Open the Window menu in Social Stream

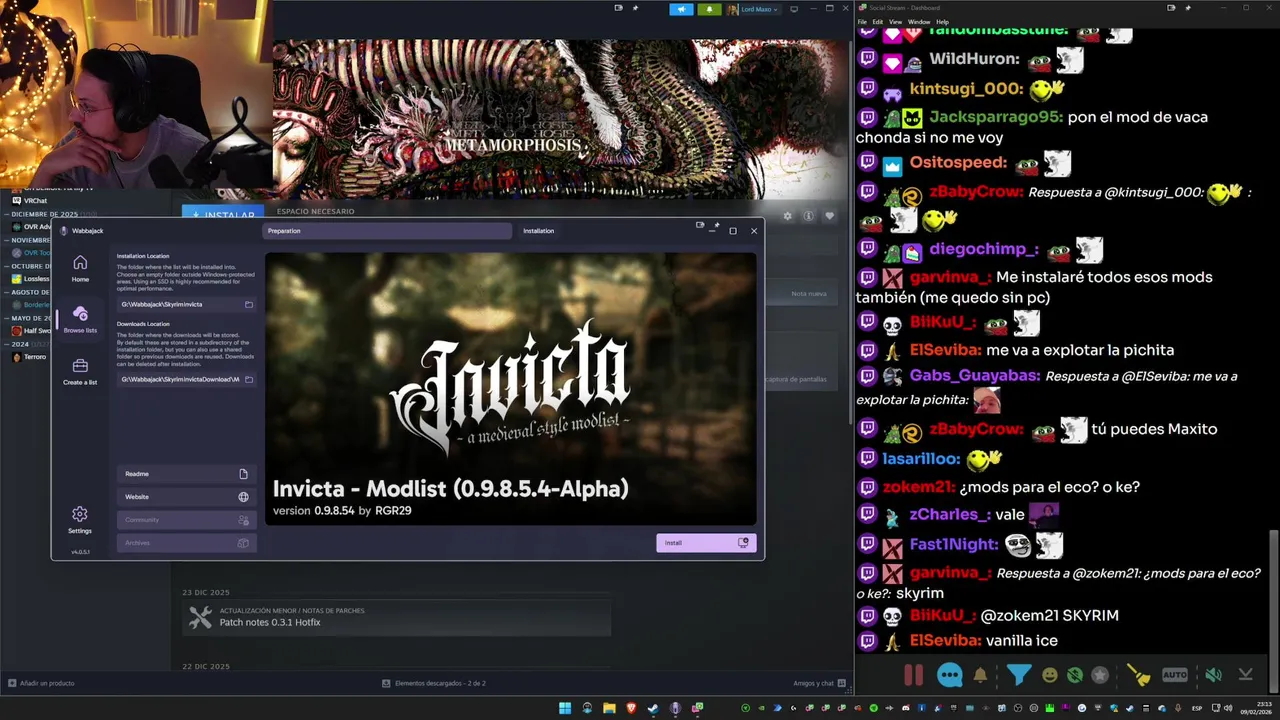(918, 21)
